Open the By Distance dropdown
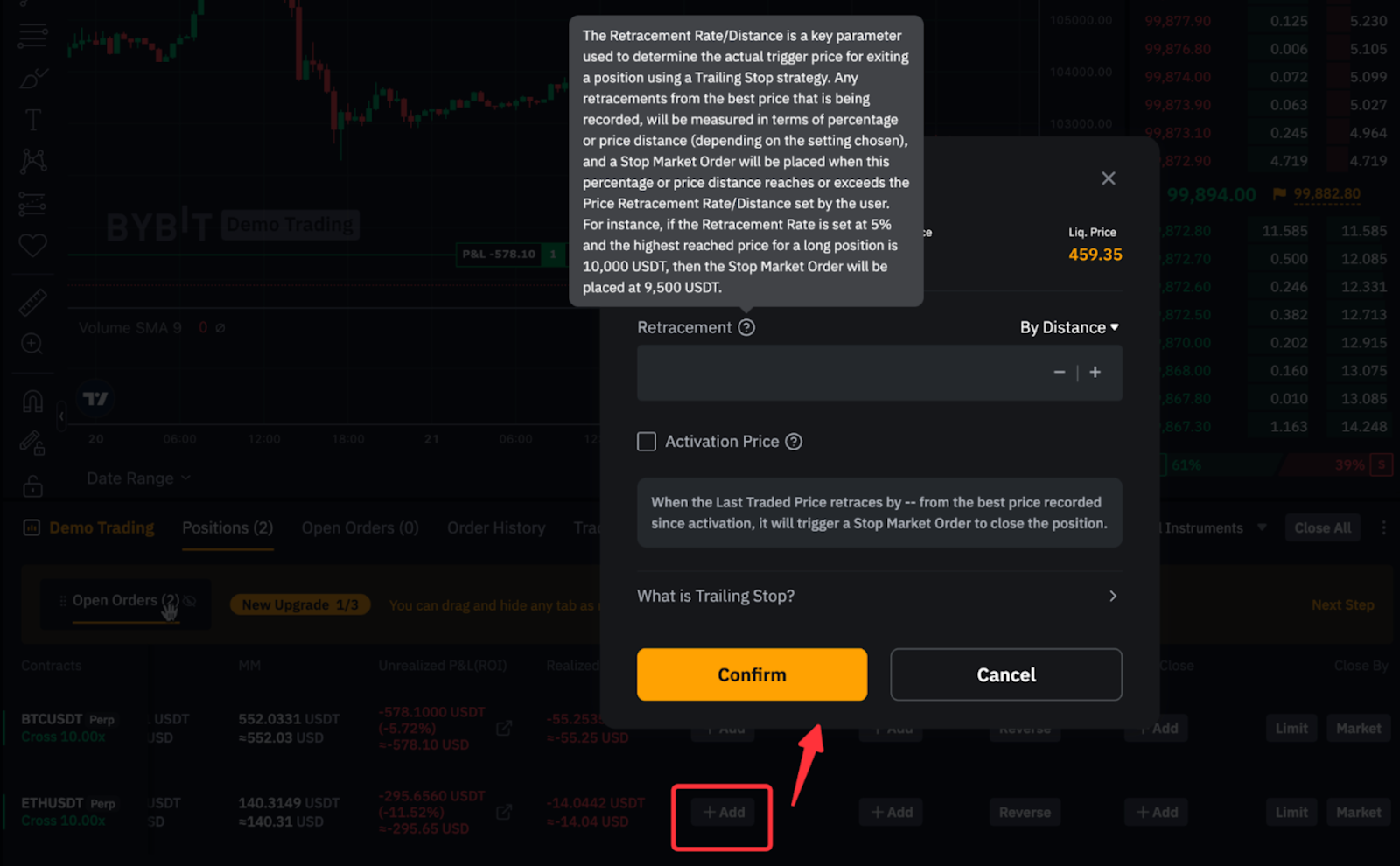Screen dimensions: 1400x866 point(1068,327)
